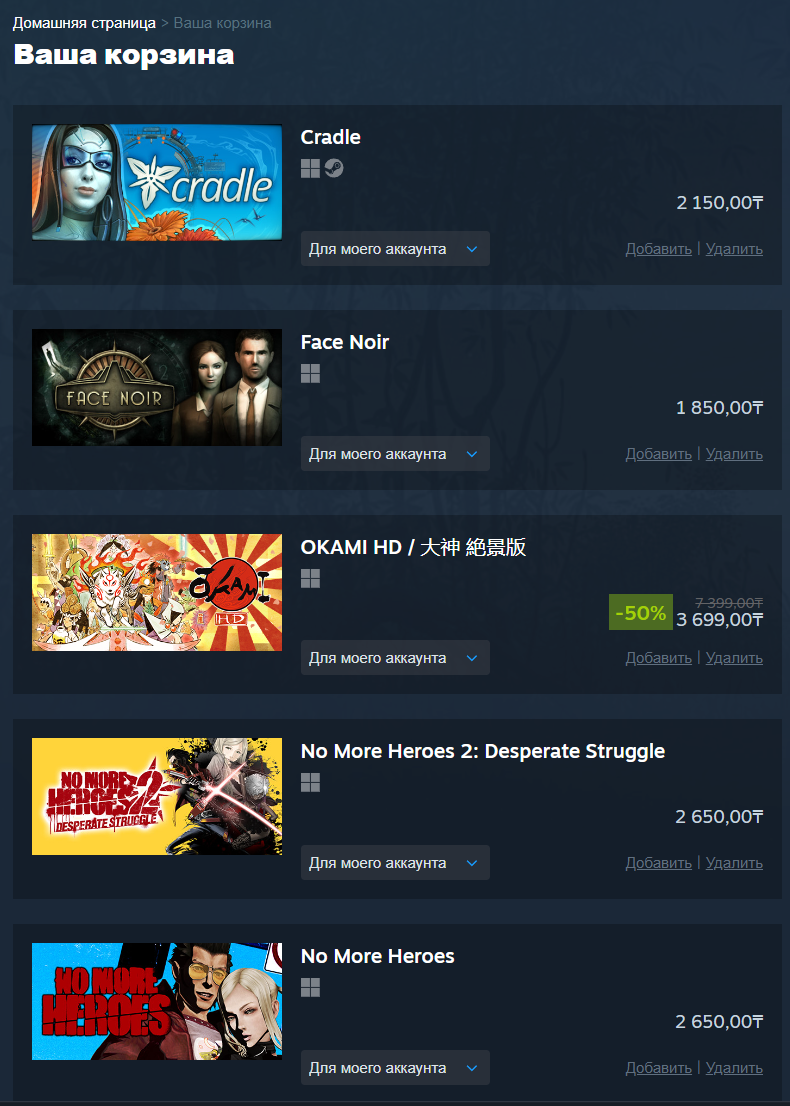Click Добавить for No More Heroes 2
The image size is (790, 1106).
click(x=658, y=863)
